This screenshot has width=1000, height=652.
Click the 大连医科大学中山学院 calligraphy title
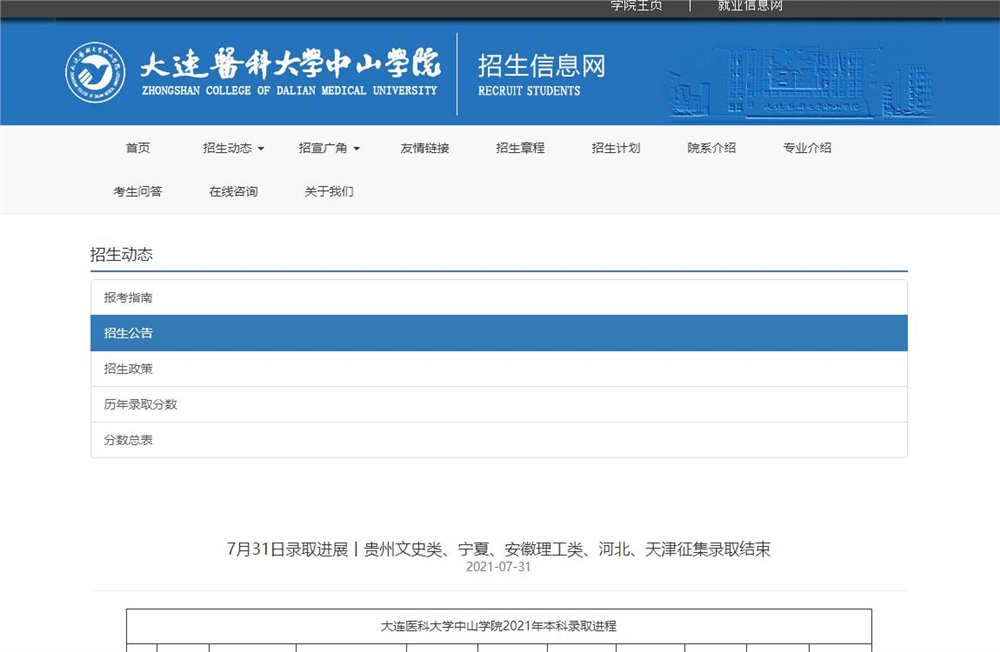point(290,63)
